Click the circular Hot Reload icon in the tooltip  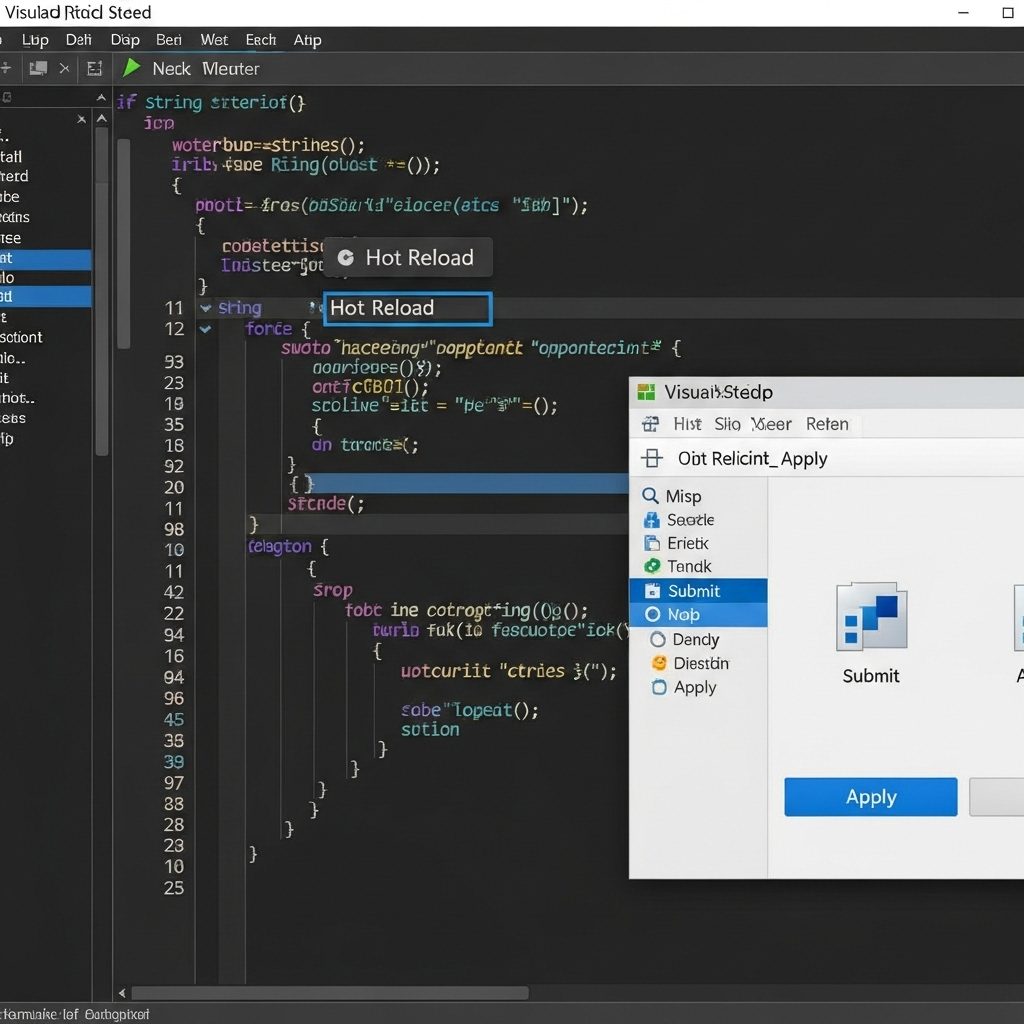point(344,257)
